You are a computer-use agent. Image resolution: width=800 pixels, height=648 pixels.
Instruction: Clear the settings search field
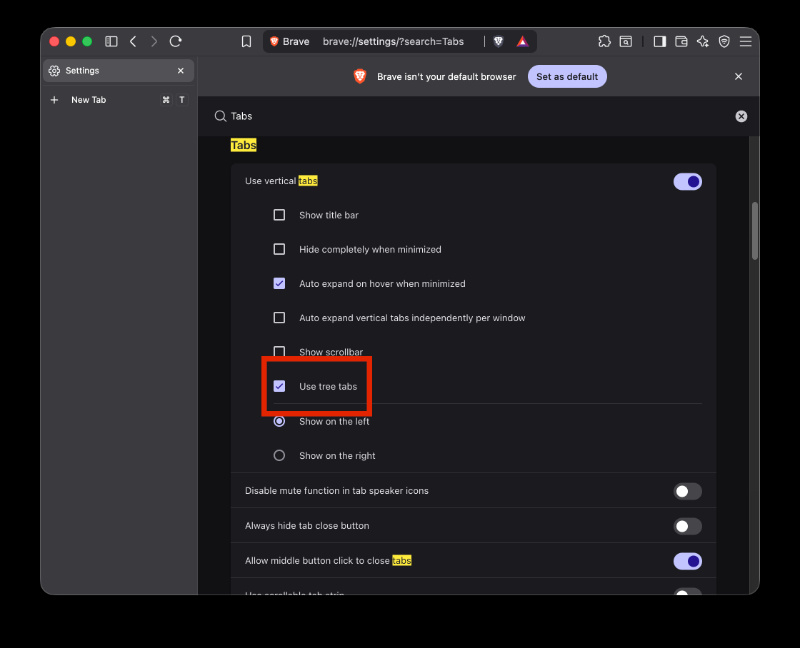[741, 116]
